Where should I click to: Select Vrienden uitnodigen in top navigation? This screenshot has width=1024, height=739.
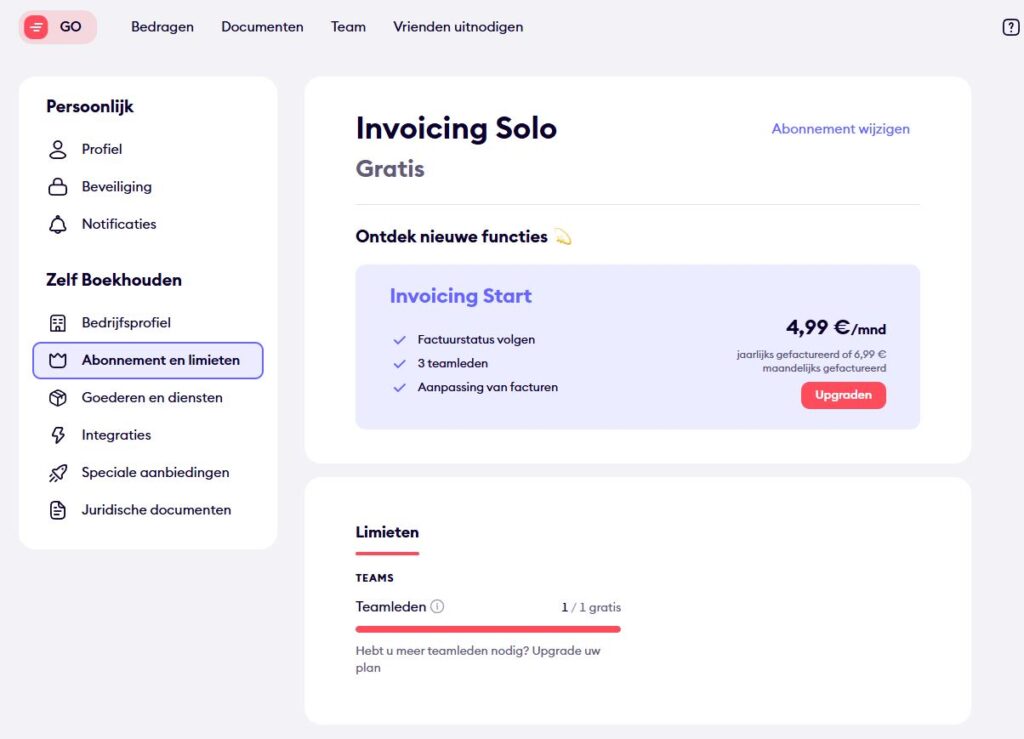point(458,27)
